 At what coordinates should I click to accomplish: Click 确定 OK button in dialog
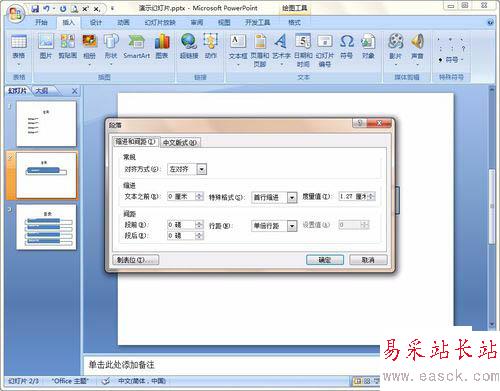(x=325, y=260)
